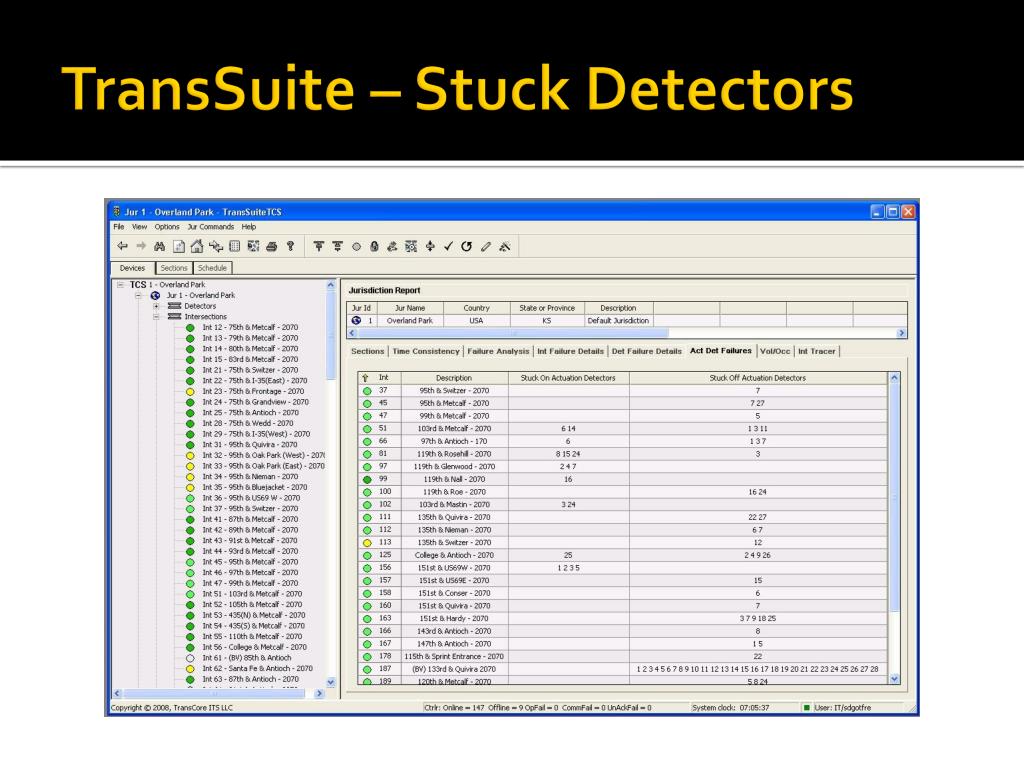Image resolution: width=1024 pixels, height=768 pixels.
Task: Click the tools icon at toolbar end
Action: (x=504, y=246)
